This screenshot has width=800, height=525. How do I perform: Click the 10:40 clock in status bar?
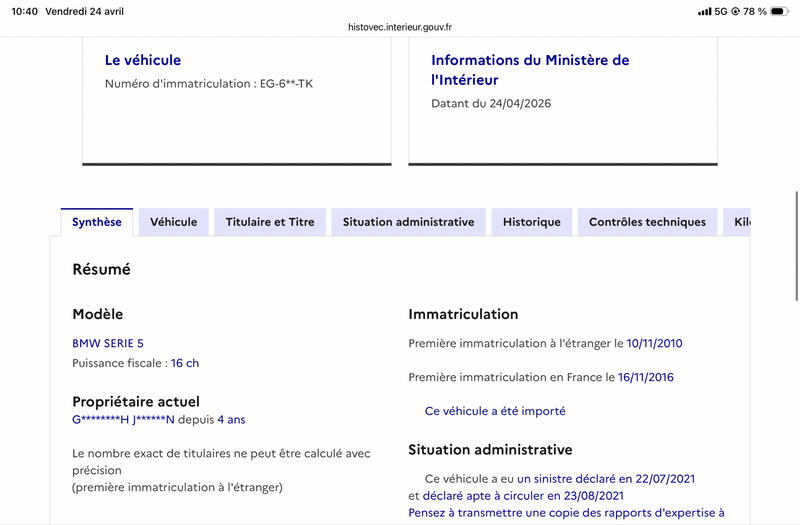point(24,11)
